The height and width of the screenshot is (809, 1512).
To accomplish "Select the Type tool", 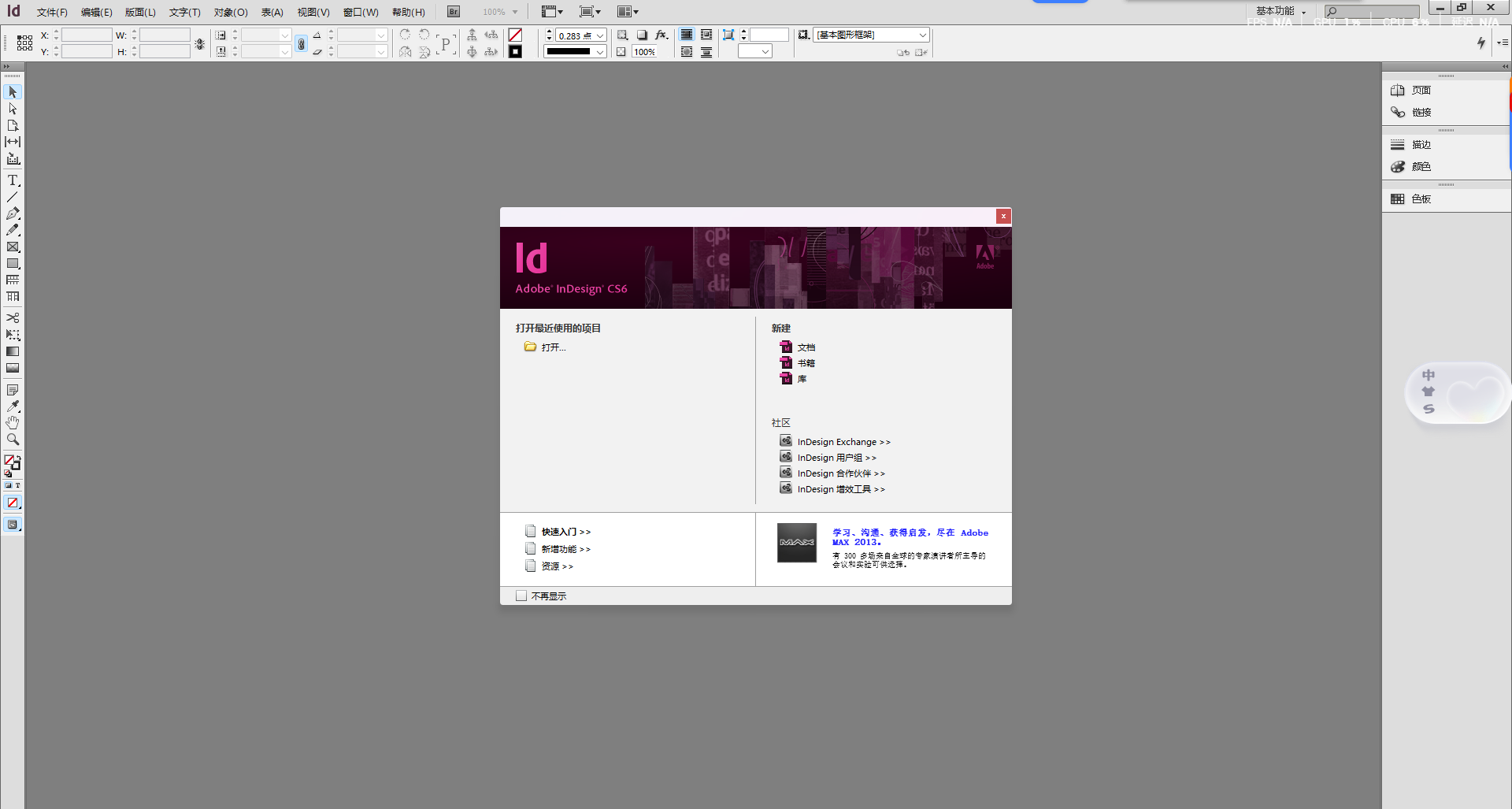I will pyautogui.click(x=13, y=180).
